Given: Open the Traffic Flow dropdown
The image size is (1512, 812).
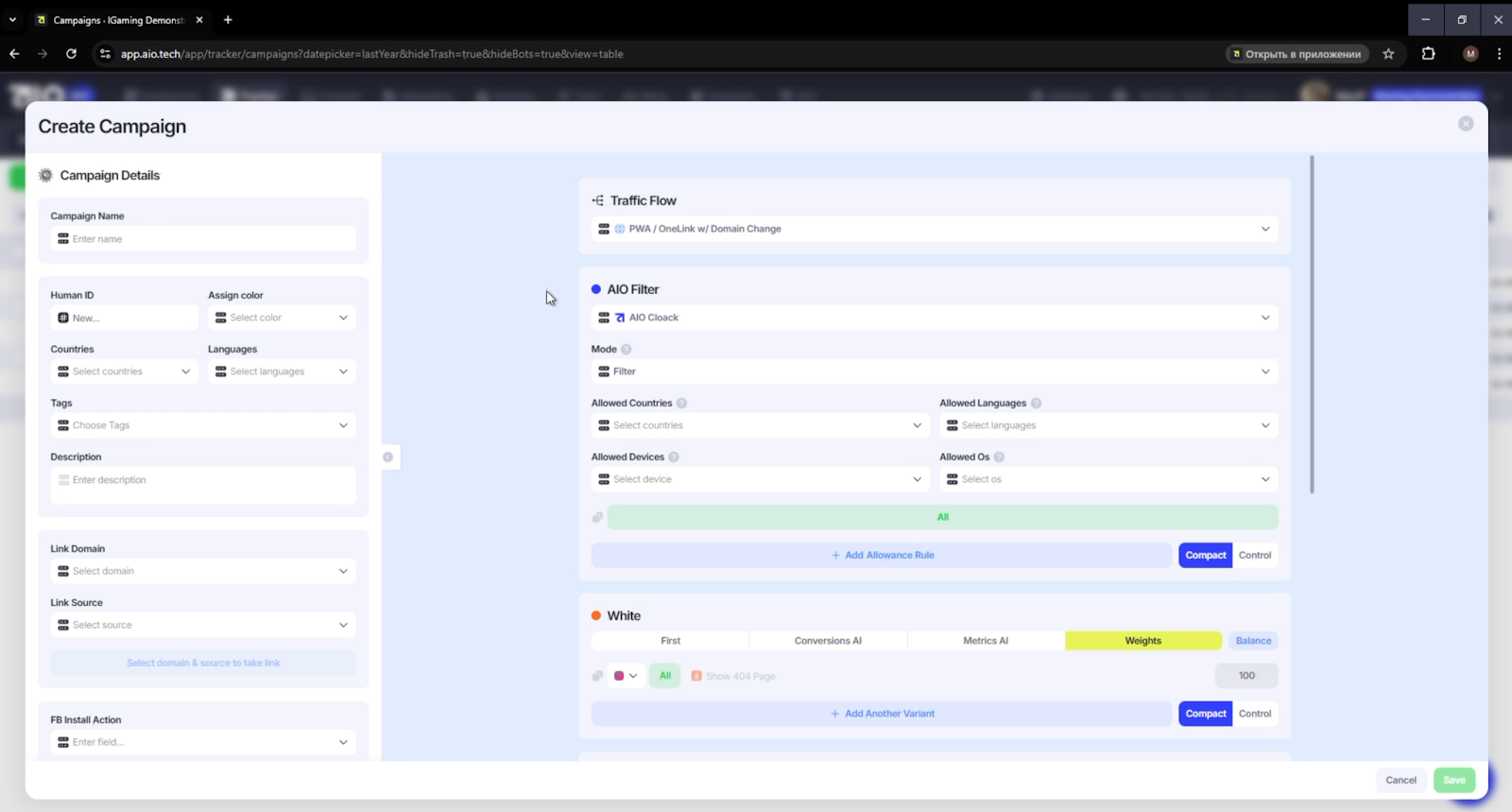Looking at the screenshot, I should 934,229.
